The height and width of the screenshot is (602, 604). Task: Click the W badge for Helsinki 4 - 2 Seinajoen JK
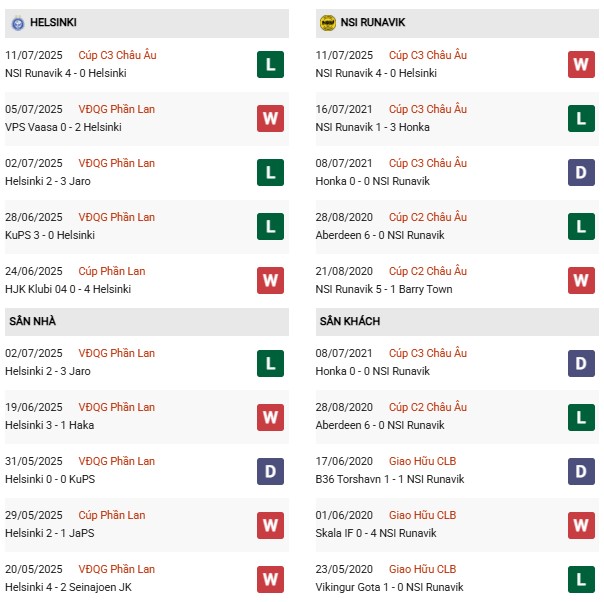270,579
